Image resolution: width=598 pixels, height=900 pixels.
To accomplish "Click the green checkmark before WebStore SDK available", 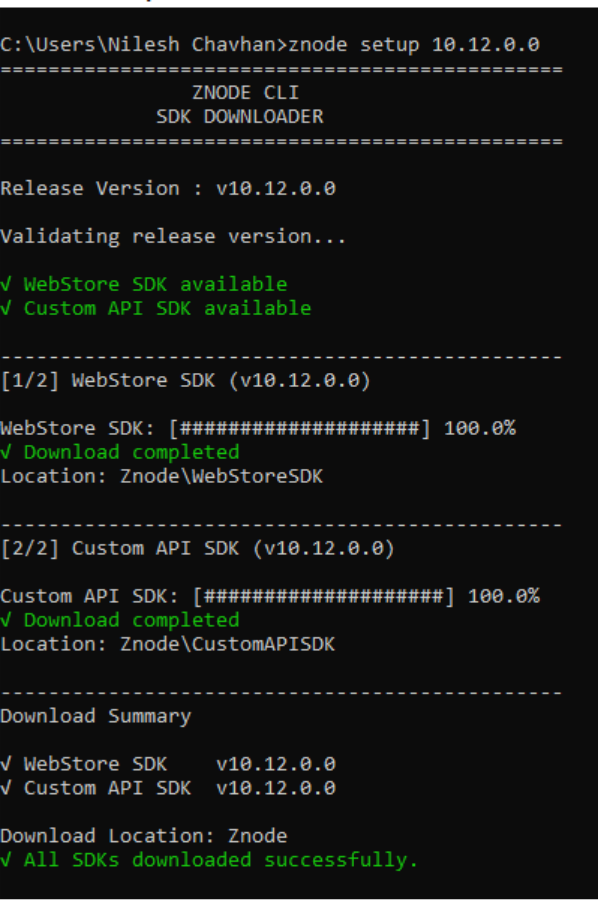I will point(6,285).
